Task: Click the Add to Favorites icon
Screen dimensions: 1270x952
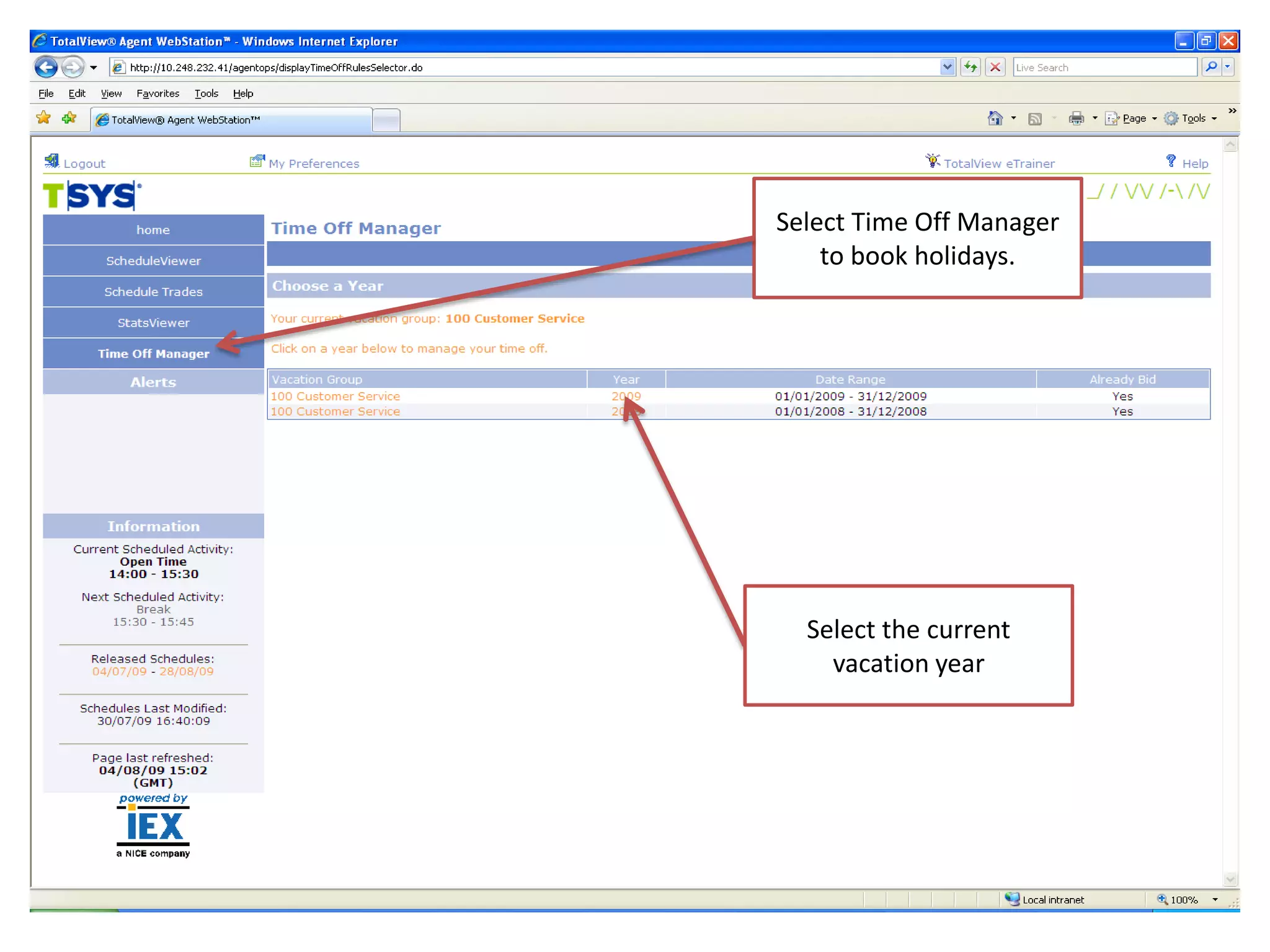Action: pos(69,118)
